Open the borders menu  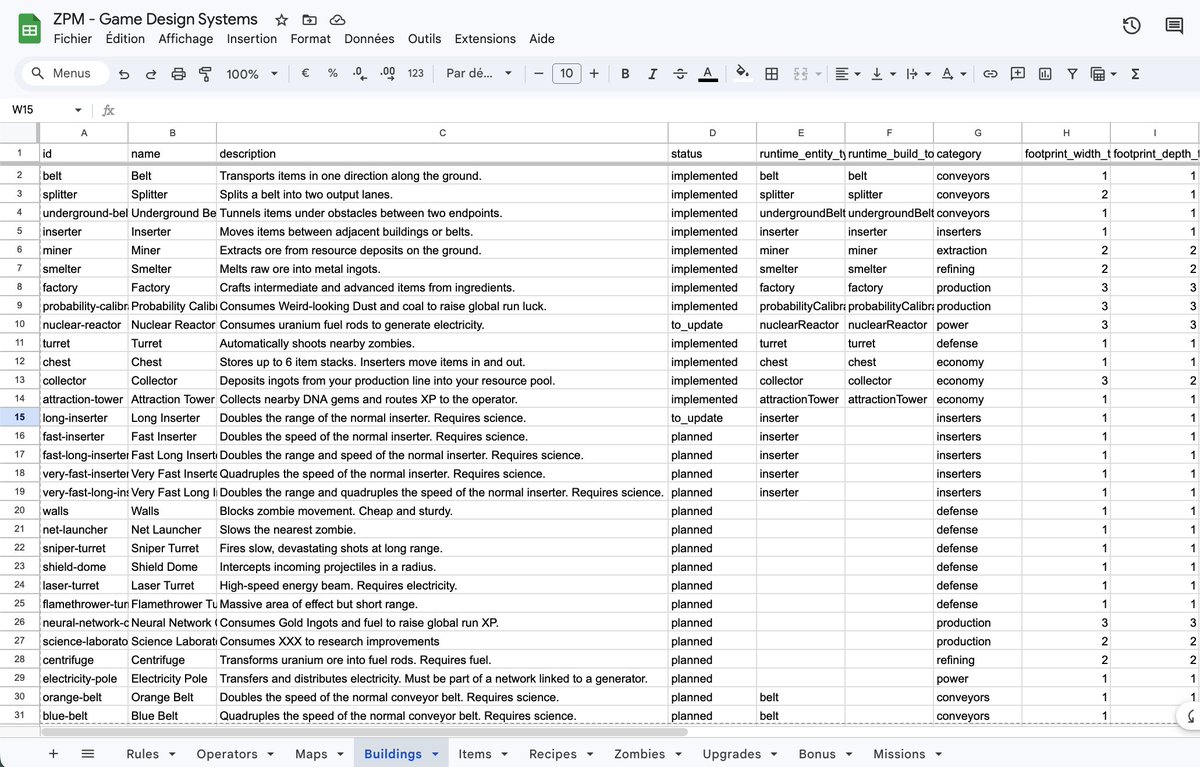771,73
